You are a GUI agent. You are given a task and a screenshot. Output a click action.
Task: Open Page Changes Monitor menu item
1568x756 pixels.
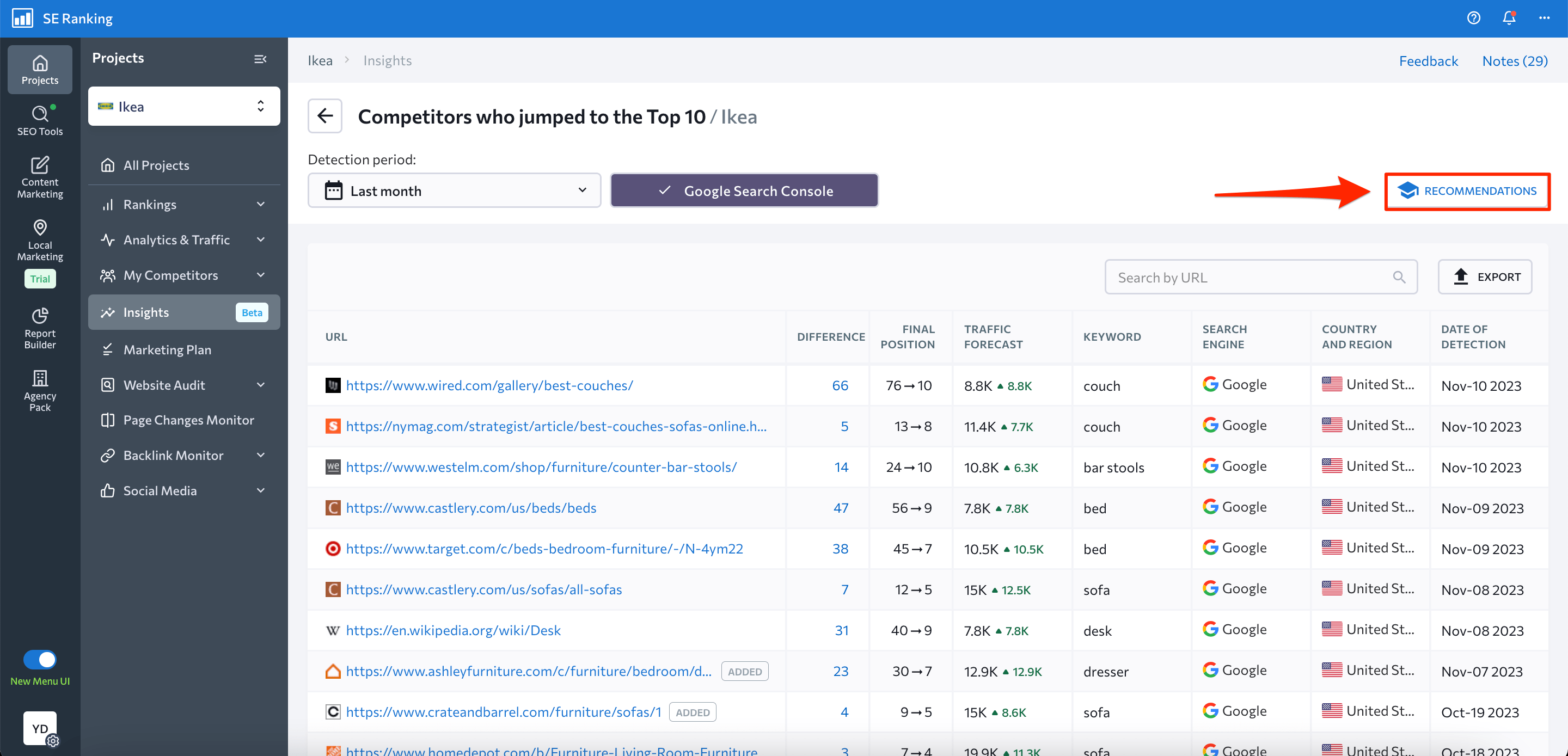[x=184, y=420]
